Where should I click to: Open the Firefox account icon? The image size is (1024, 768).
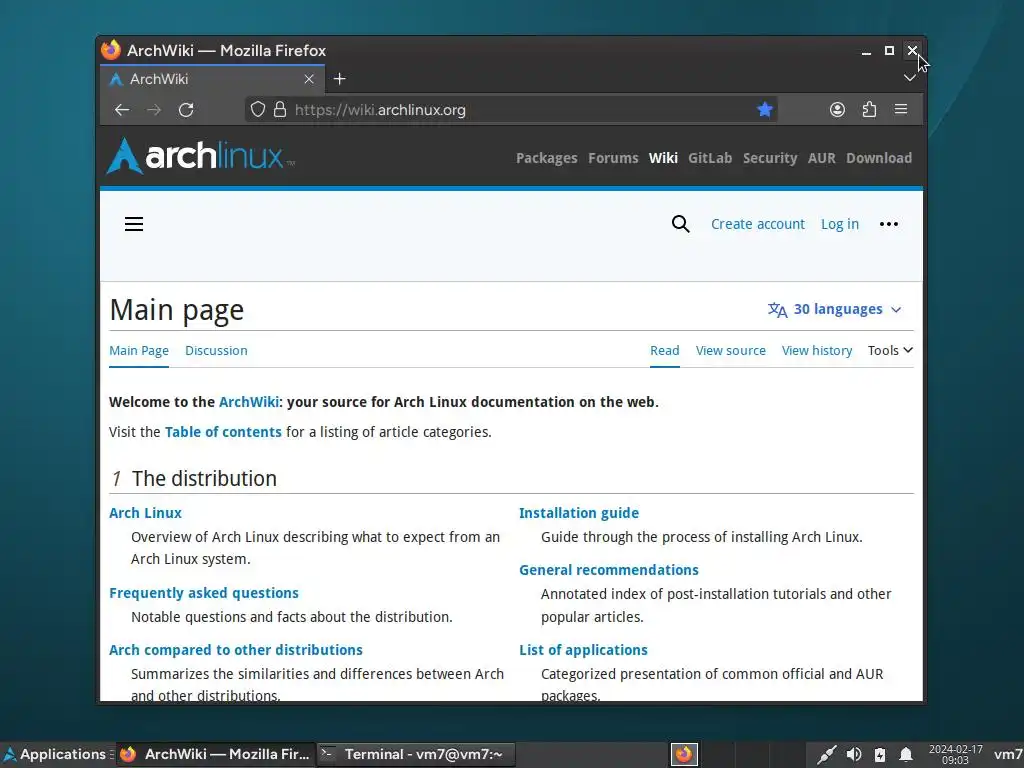[837, 109]
